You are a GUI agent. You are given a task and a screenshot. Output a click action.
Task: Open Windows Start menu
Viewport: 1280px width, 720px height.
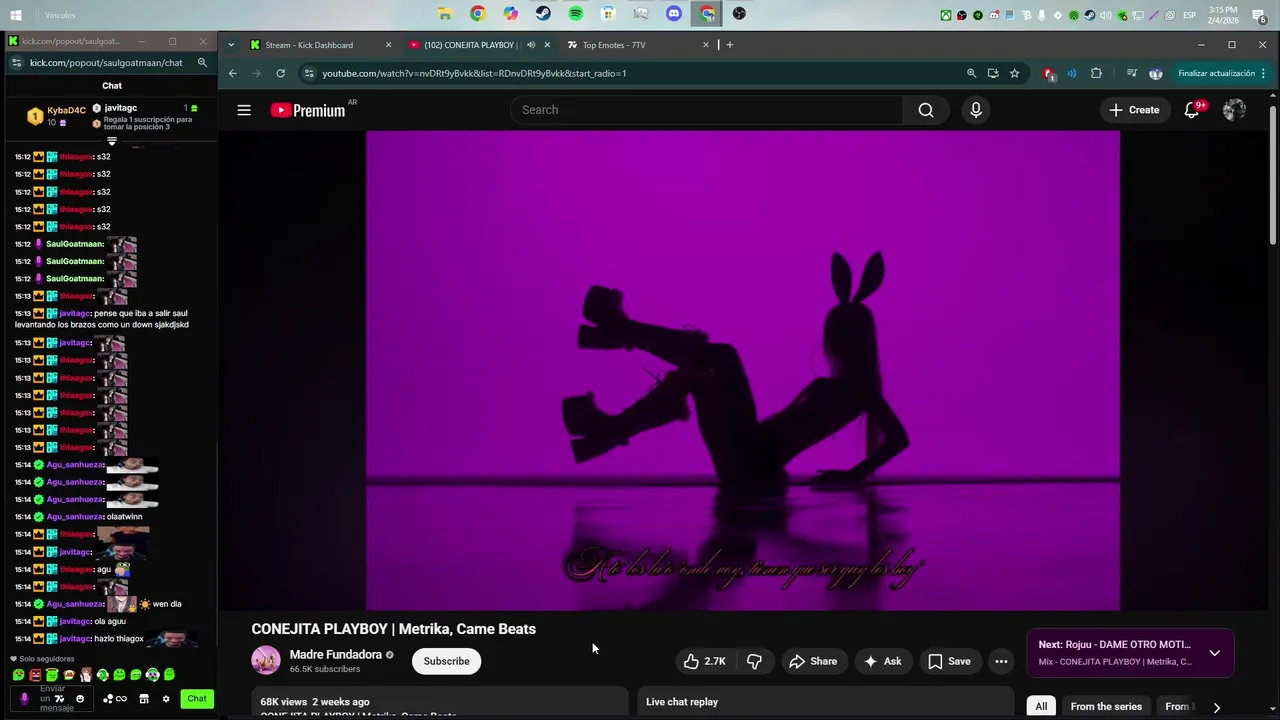pos(15,14)
